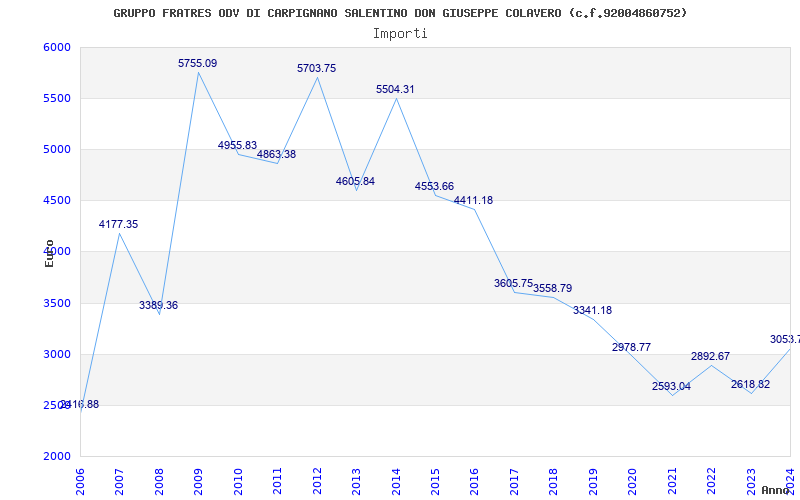
Task: Click the x-axis year 2008
Action: tap(159, 481)
